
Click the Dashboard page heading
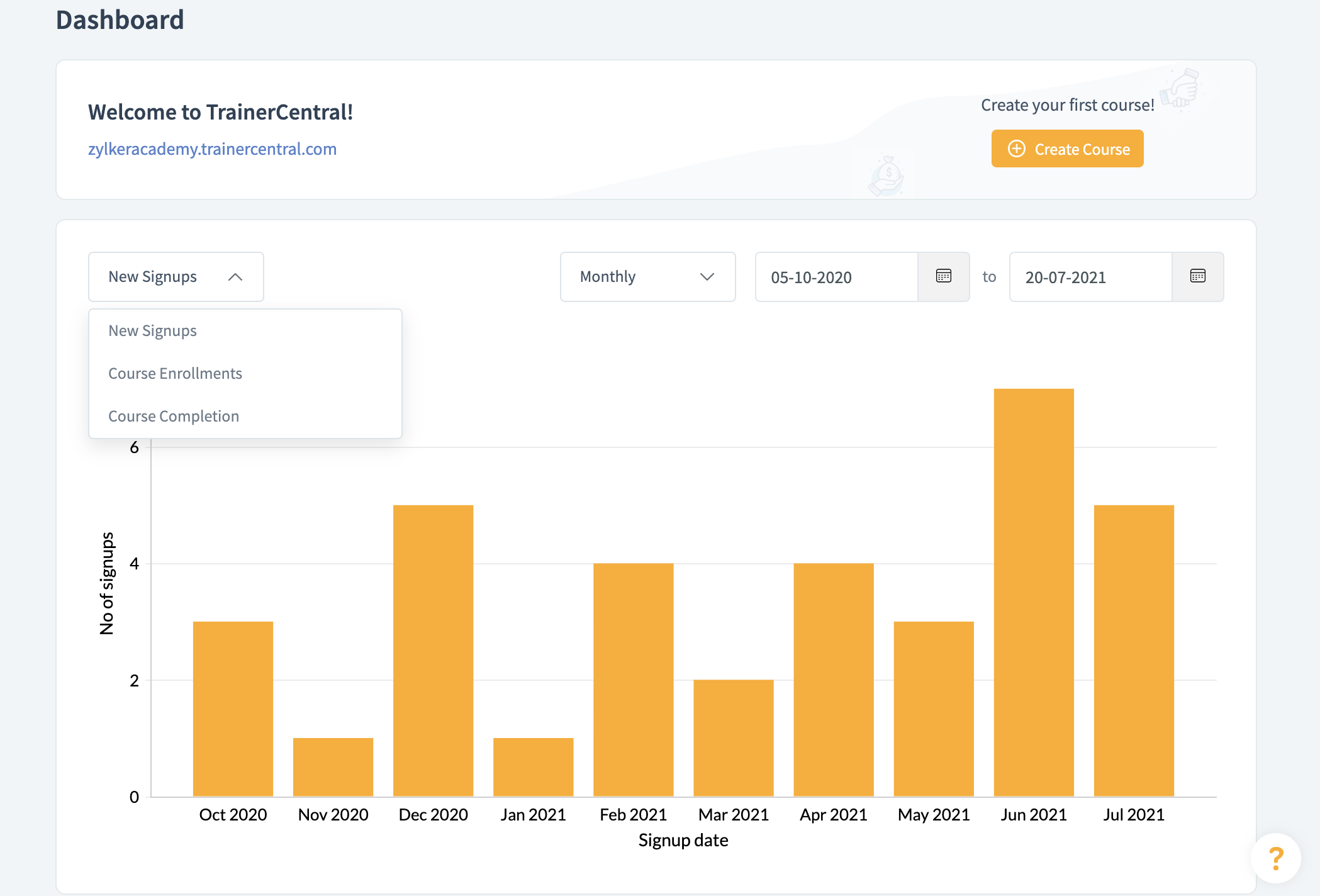[120, 20]
